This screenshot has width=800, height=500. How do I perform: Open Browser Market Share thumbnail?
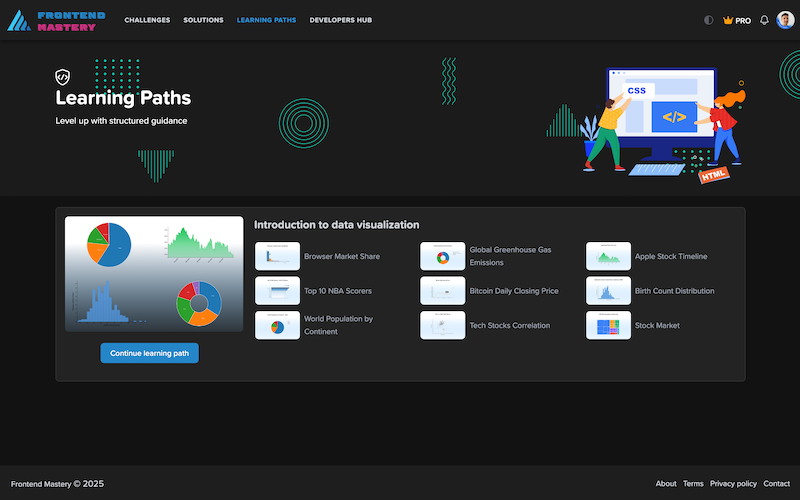click(277, 257)
